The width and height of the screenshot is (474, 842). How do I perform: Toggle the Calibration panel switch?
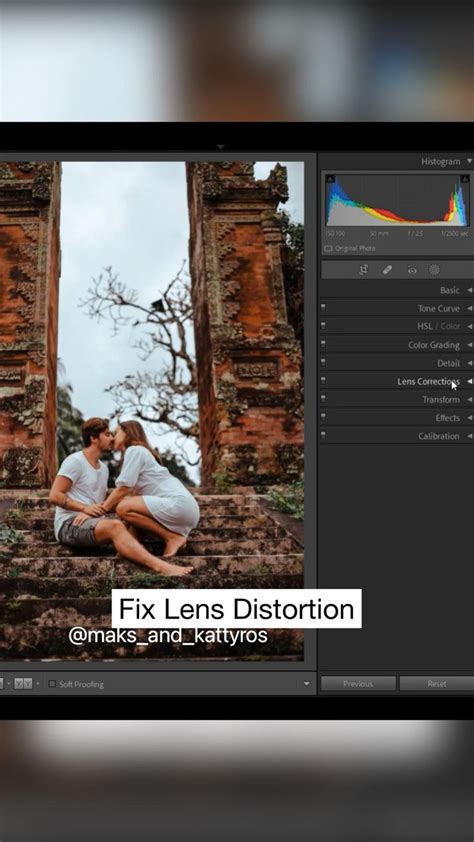coord(323,435)
